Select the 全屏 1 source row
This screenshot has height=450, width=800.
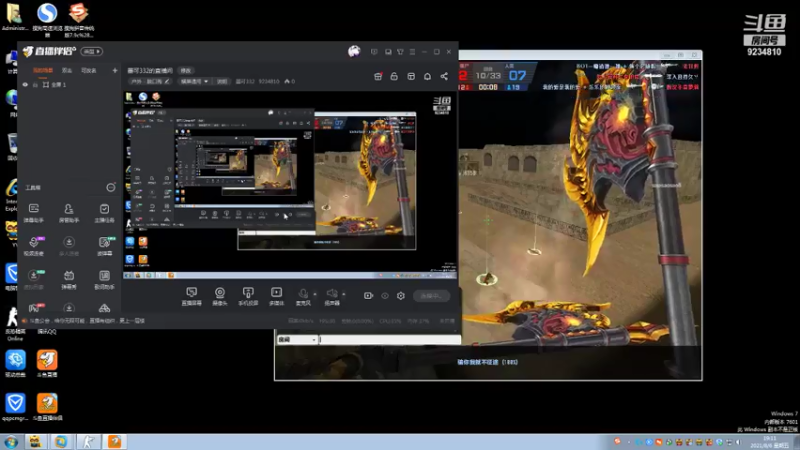click(69, 85)
